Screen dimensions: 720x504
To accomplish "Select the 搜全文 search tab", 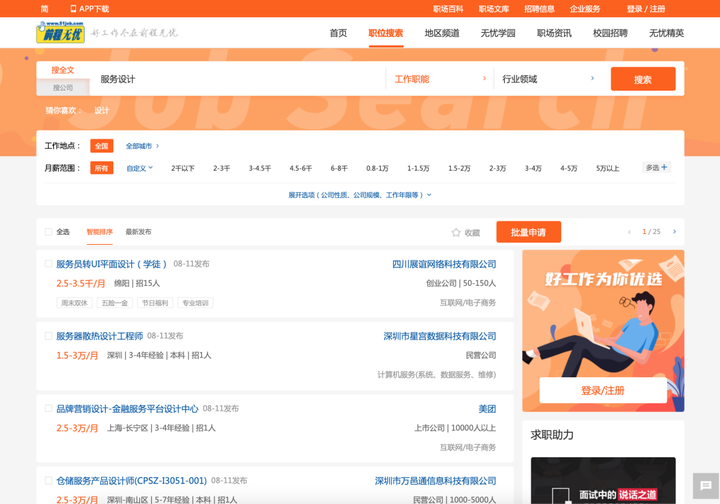I will point(63,70).
